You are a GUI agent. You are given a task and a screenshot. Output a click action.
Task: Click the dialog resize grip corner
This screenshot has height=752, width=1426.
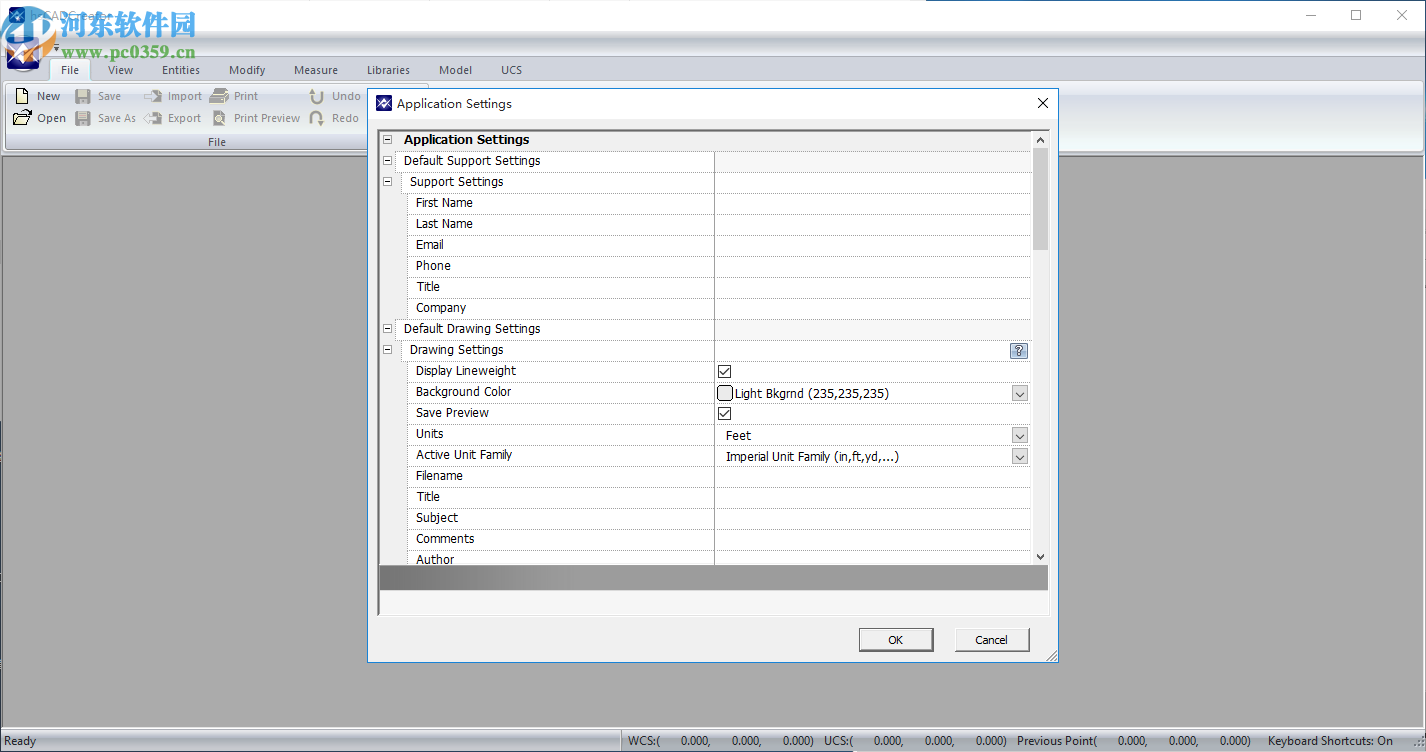1051,655
